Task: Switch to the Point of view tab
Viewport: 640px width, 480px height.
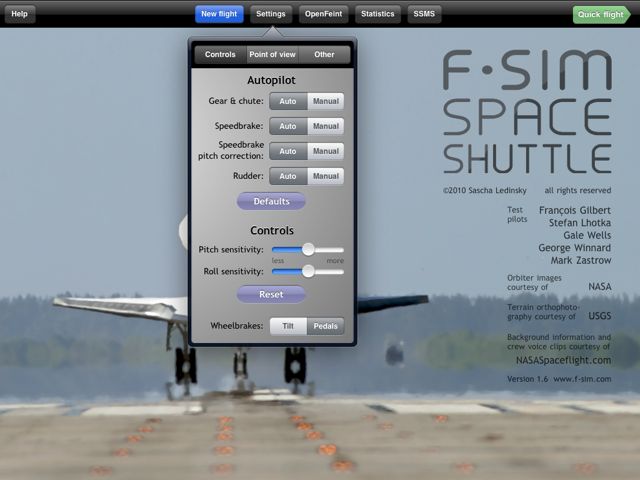Action: (x=272, y=55)
